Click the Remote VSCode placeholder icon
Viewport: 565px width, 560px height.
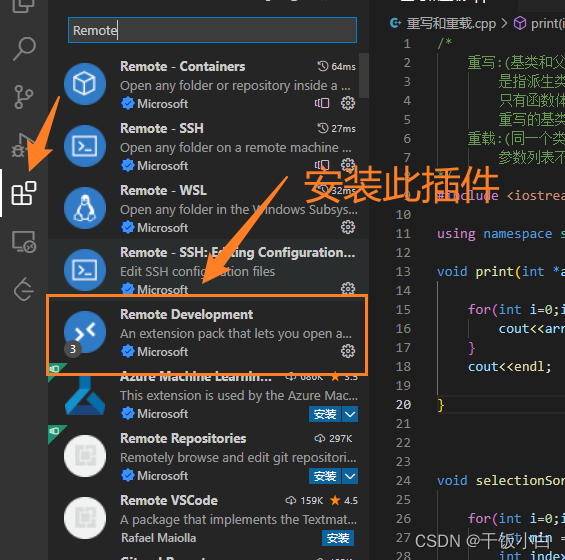pyautogui.click(x=85, y=518)
